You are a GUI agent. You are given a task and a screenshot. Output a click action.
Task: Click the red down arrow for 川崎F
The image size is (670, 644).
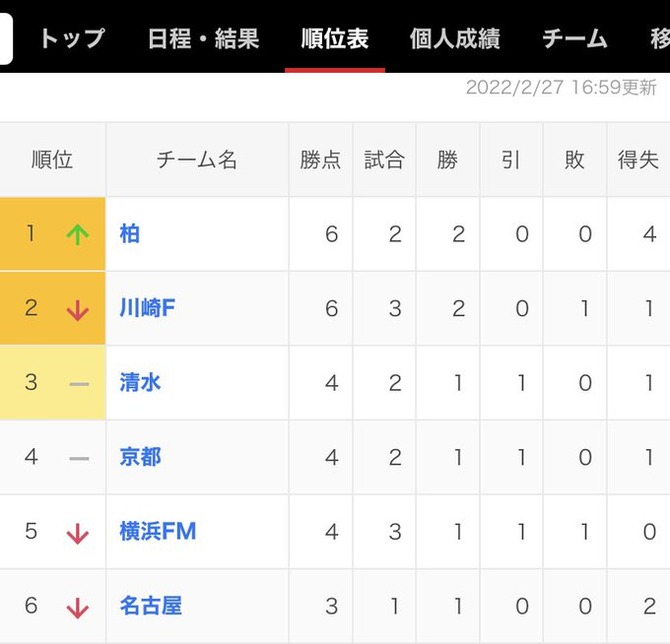click(x=78, y=310)
